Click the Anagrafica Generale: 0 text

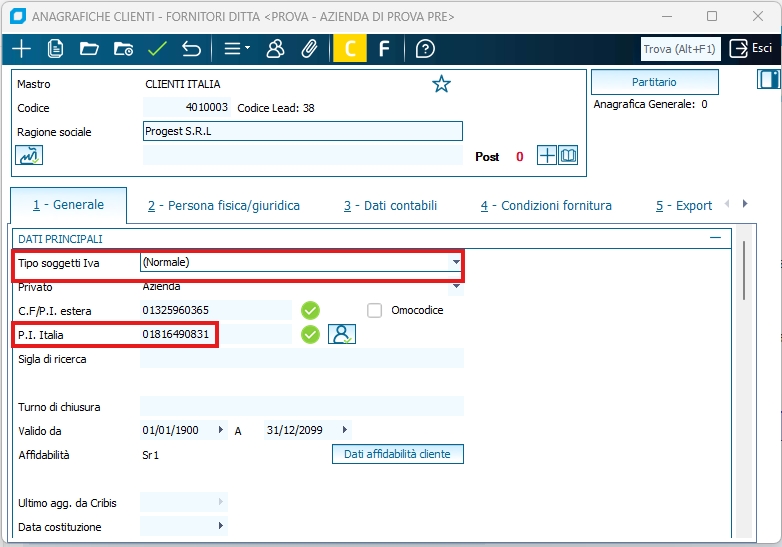[x=650, y=104]
